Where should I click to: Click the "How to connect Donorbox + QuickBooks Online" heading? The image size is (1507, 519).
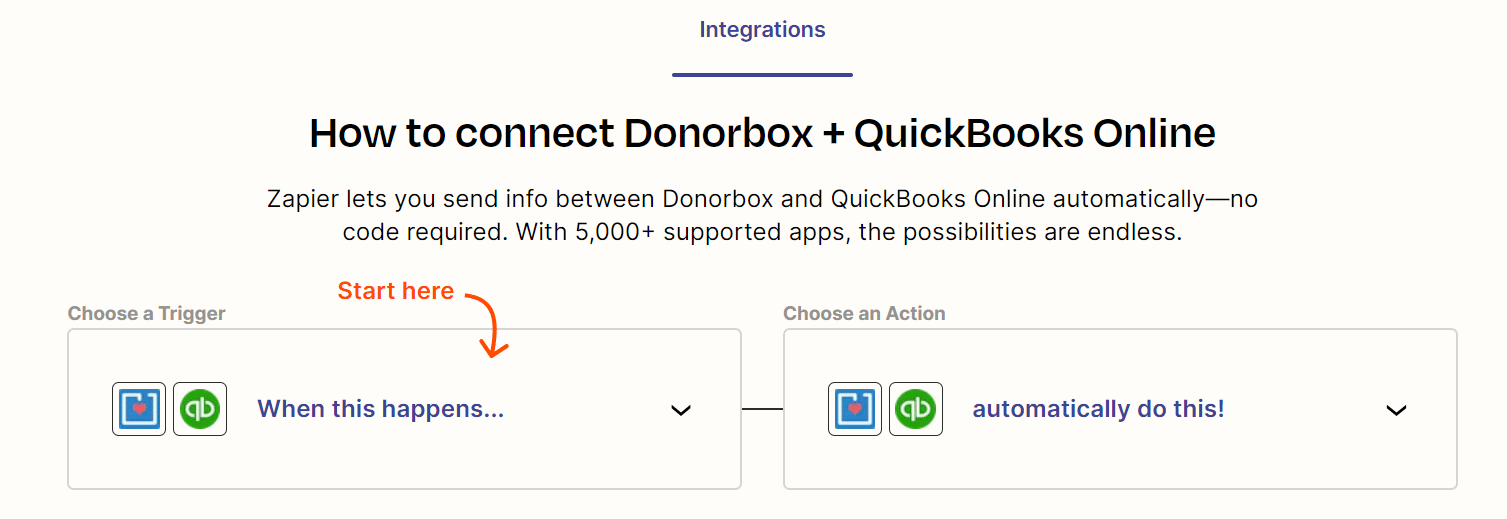point(762,133)
